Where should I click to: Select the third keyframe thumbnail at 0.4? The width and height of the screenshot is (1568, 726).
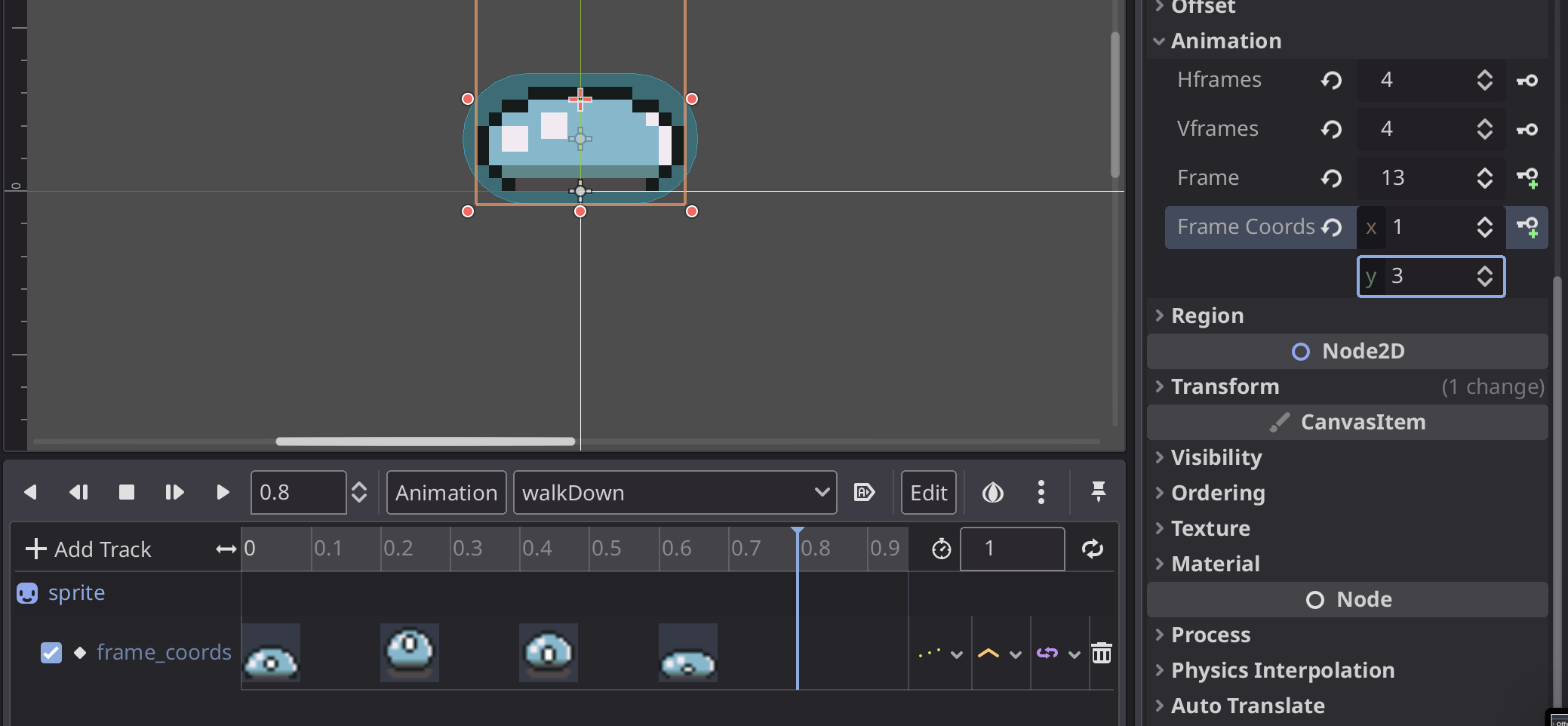click(x=548, y=653)
